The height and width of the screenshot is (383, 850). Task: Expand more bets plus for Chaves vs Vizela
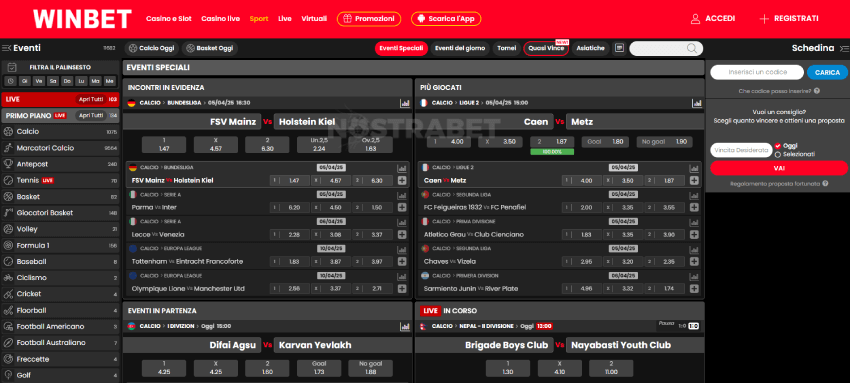694,262
